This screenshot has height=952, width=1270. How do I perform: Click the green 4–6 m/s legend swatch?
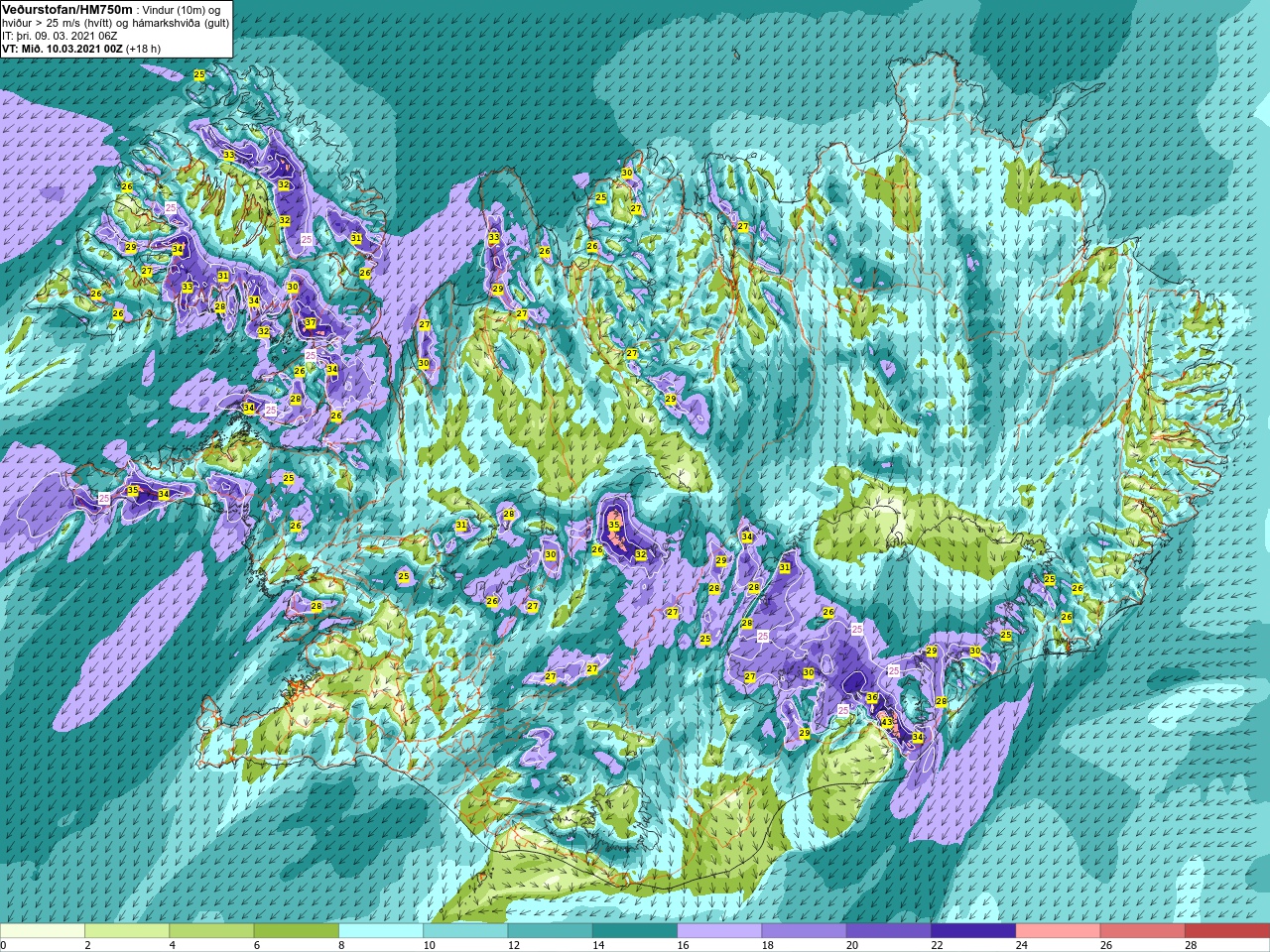tap(211, 931)
